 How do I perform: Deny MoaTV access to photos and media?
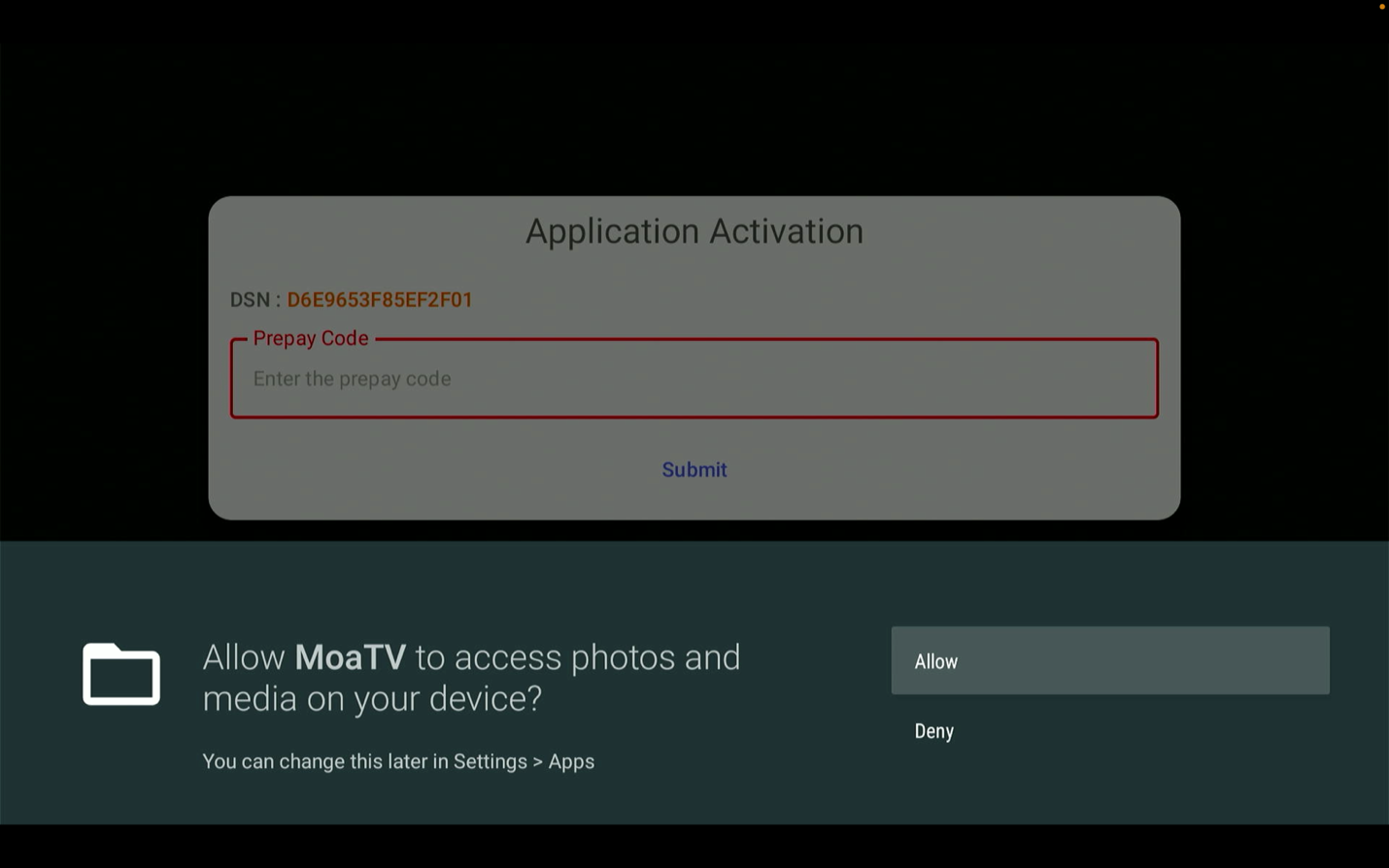[x=1110, y=731]
